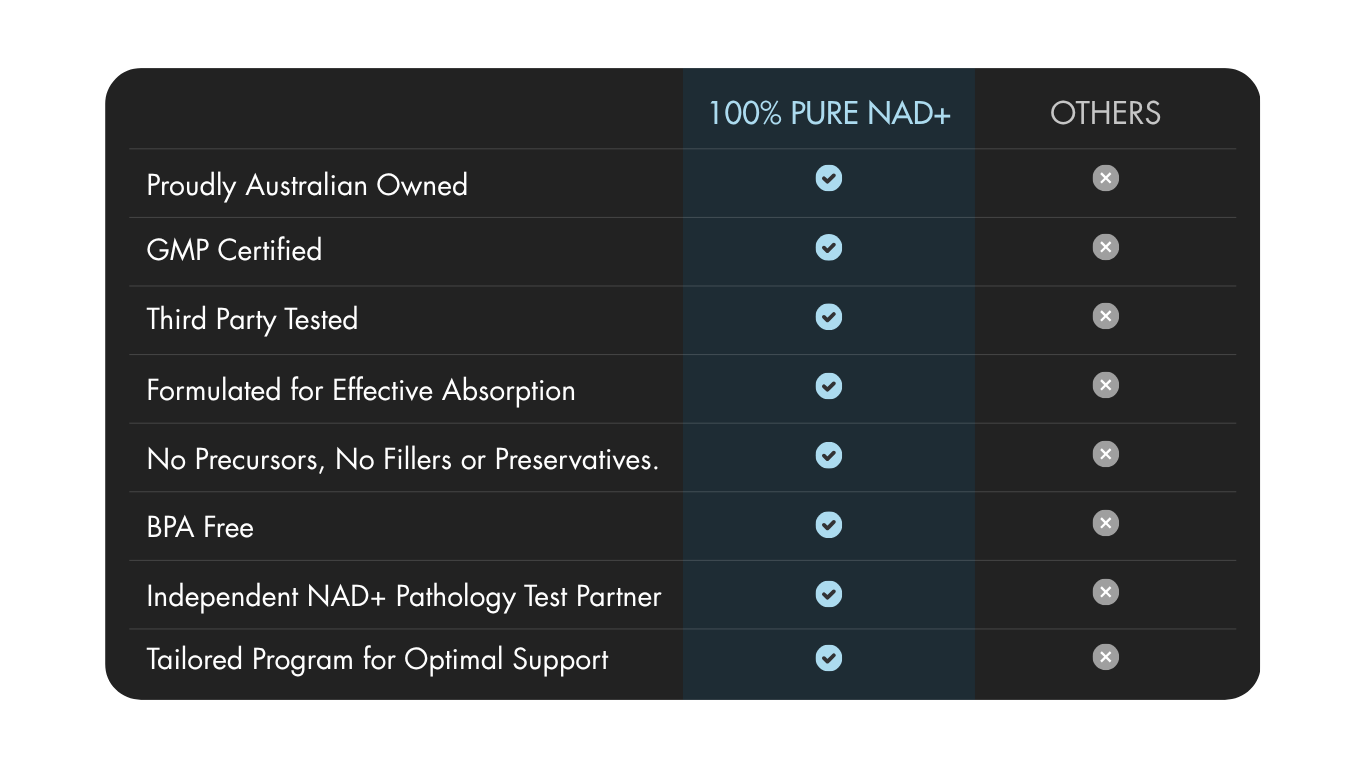Click the checkmark in BPA Free row

pyautogui.click(x=829, y=524)
